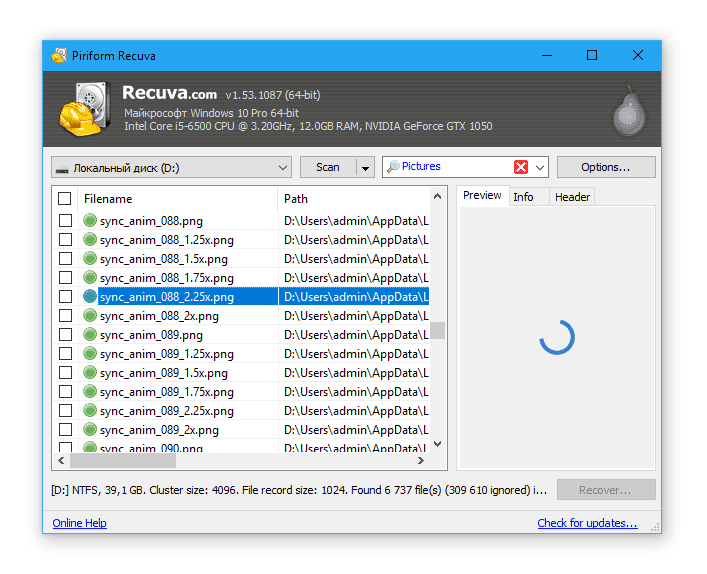Viewport: 707px width, 574px height.
Task: Click the vertical scrollbar thumb in file list
Action: (437, 330)
